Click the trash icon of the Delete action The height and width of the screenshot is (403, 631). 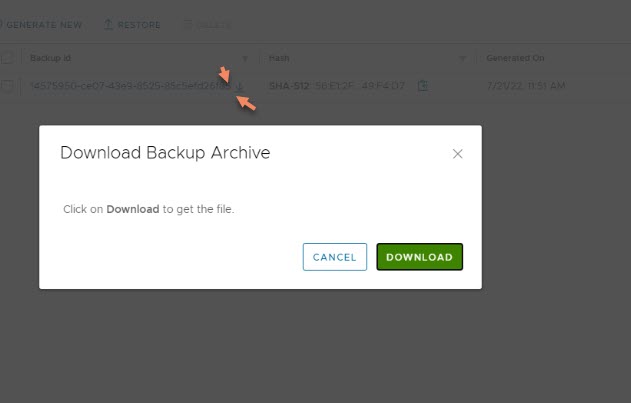pos(188,25)
